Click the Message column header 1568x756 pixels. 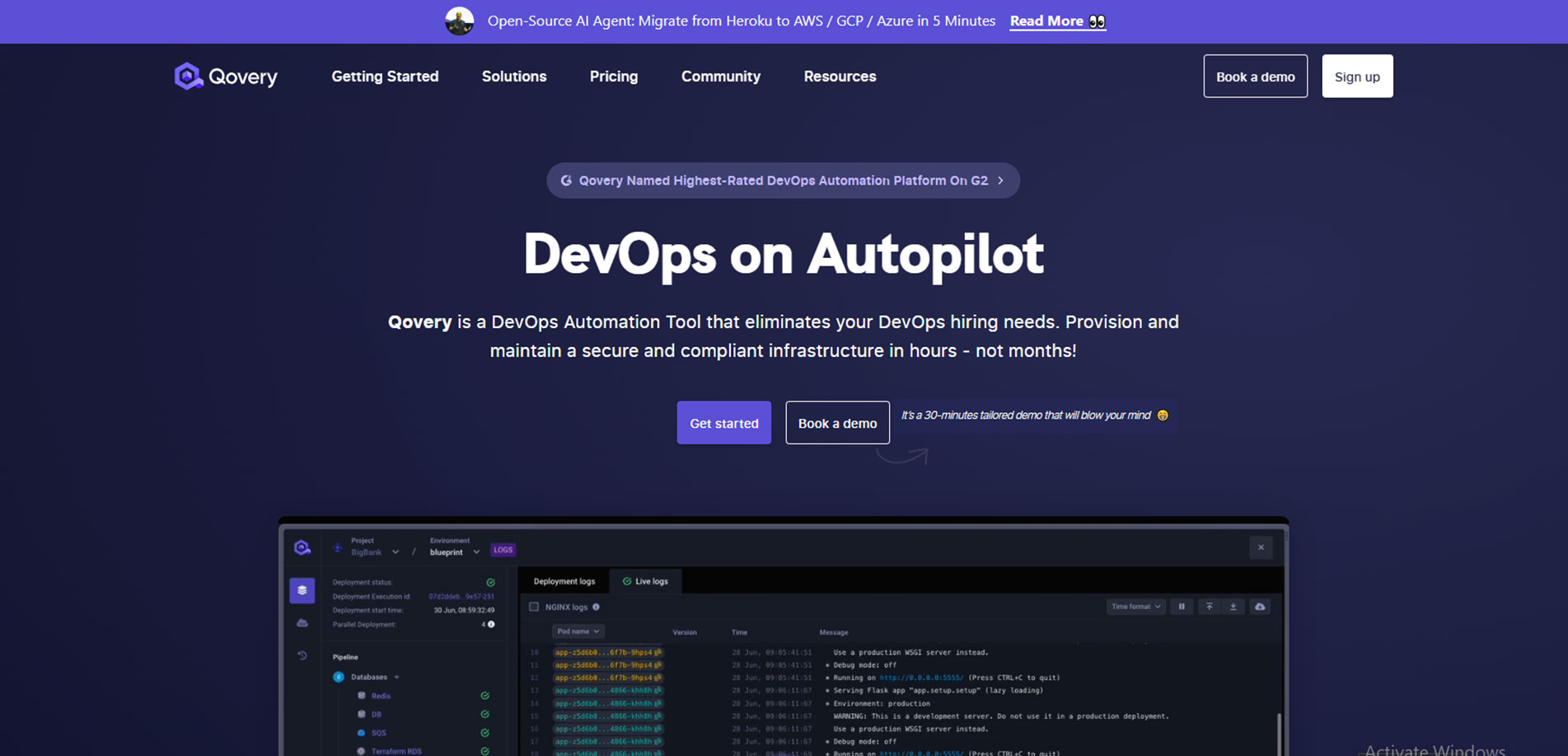834,632
